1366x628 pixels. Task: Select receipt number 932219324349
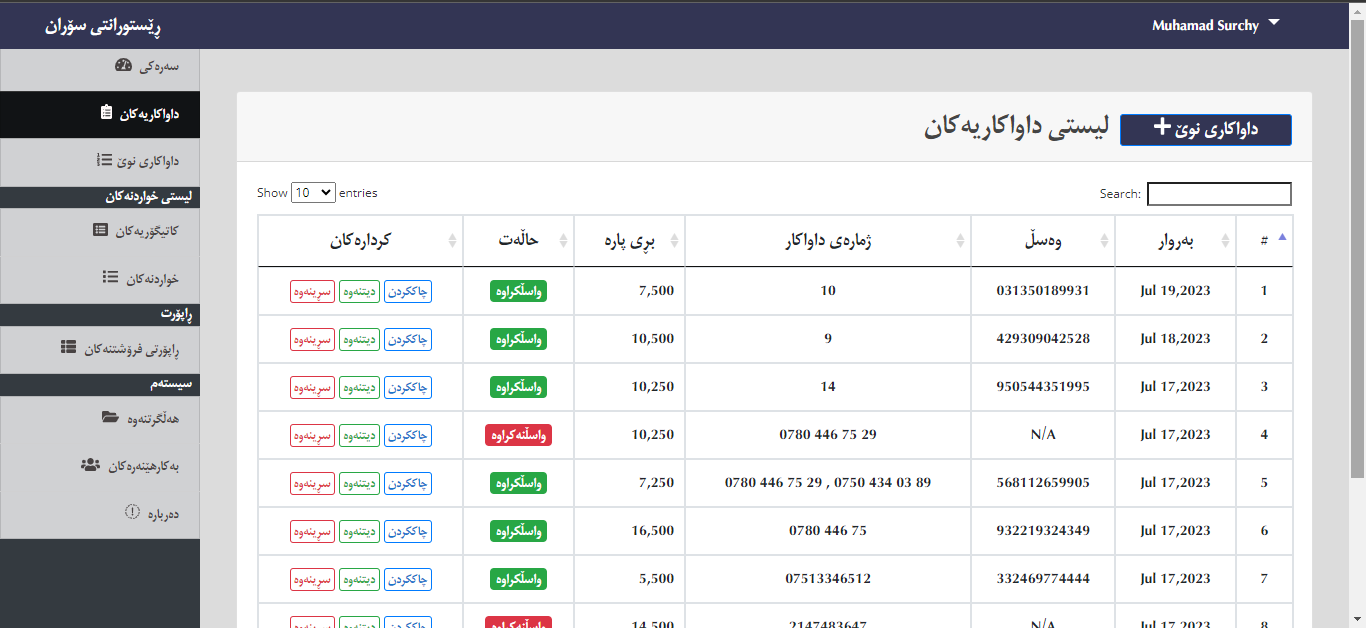(1043, 531)
